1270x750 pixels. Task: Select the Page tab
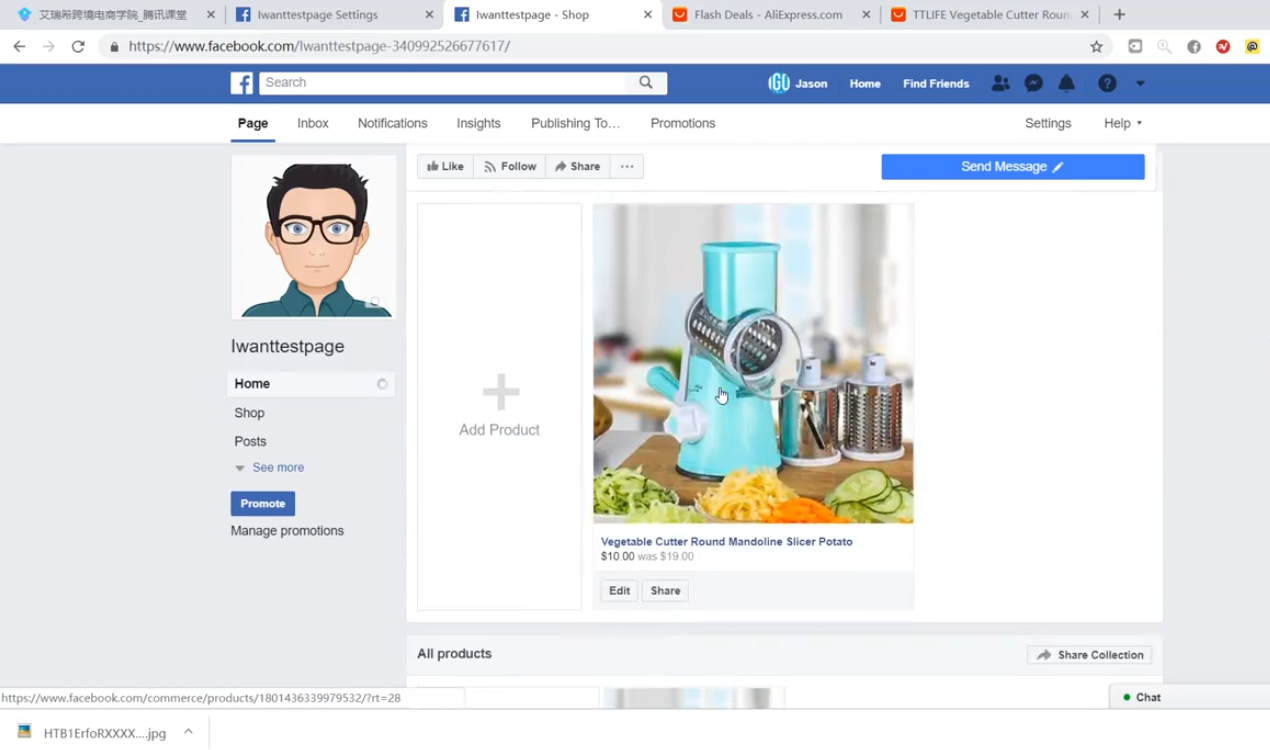[x=253, y=123]
